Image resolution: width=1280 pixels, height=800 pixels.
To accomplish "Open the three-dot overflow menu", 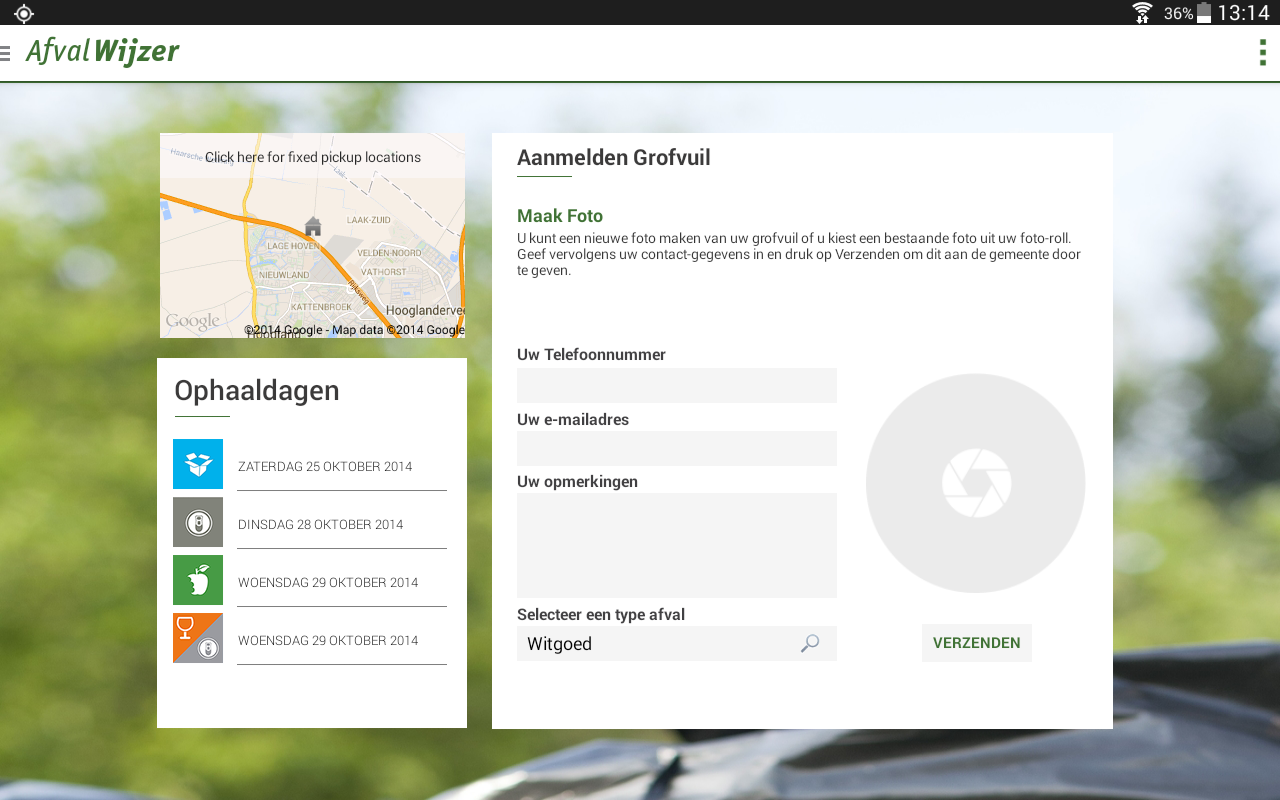I will click(x=1263, y=52).
